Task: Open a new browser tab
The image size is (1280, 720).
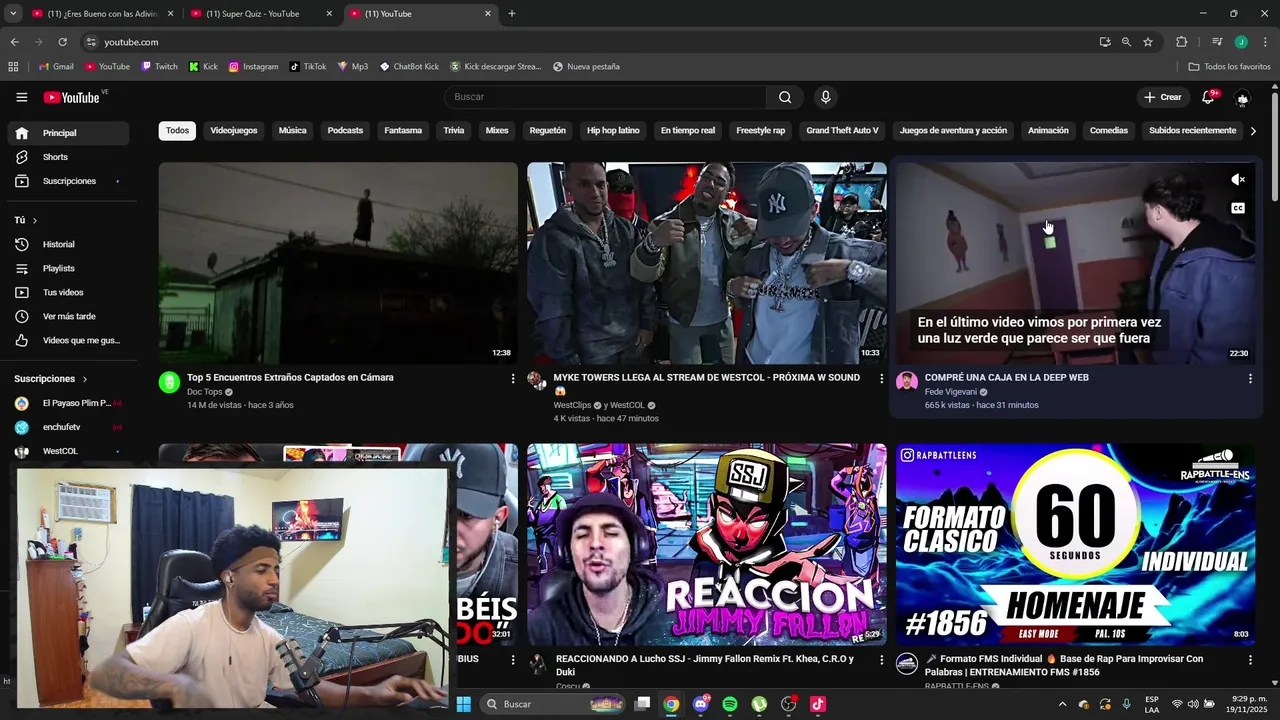Action: tap(512, 14)
